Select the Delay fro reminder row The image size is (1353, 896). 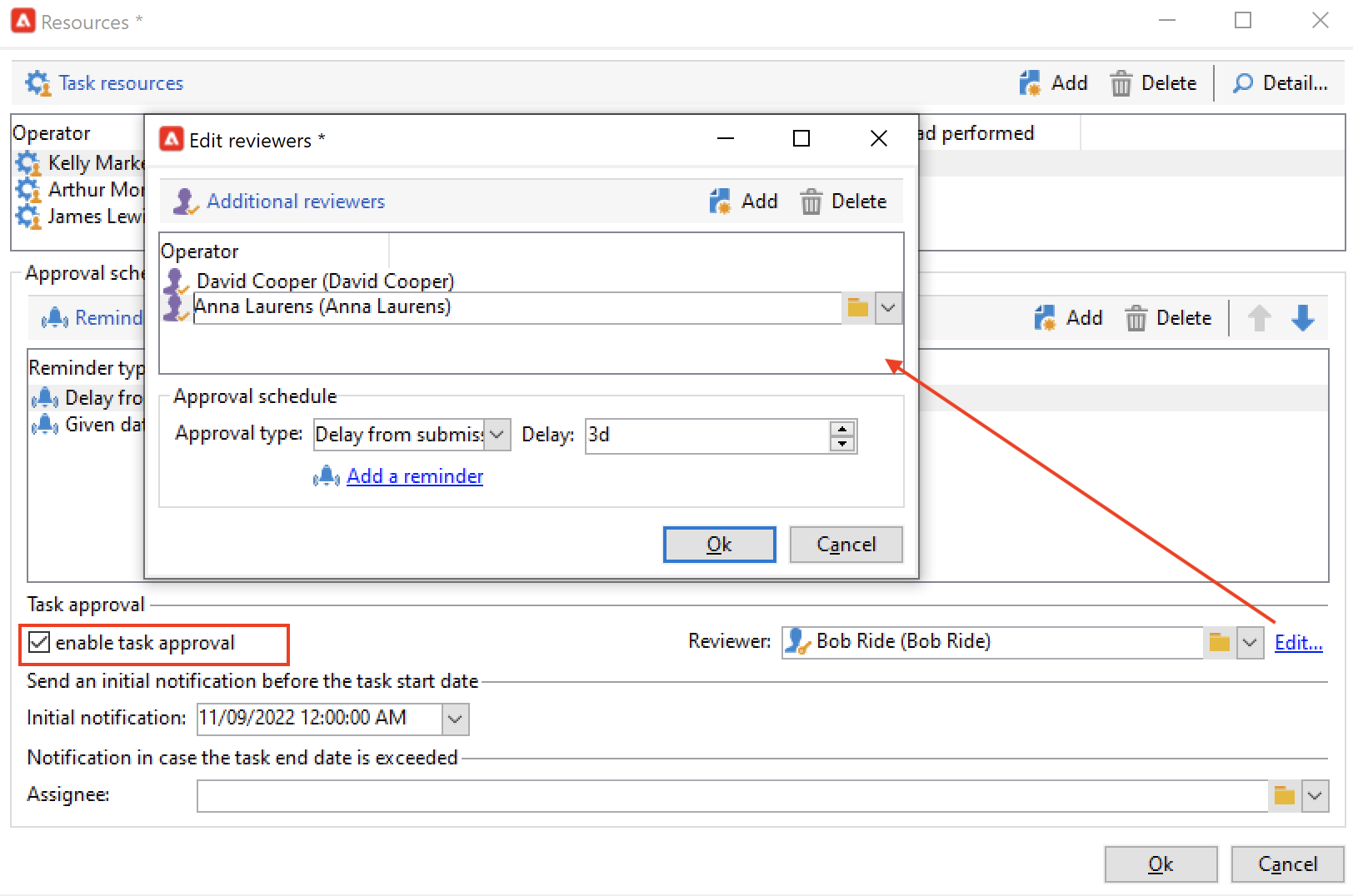[x=87, y=398]
